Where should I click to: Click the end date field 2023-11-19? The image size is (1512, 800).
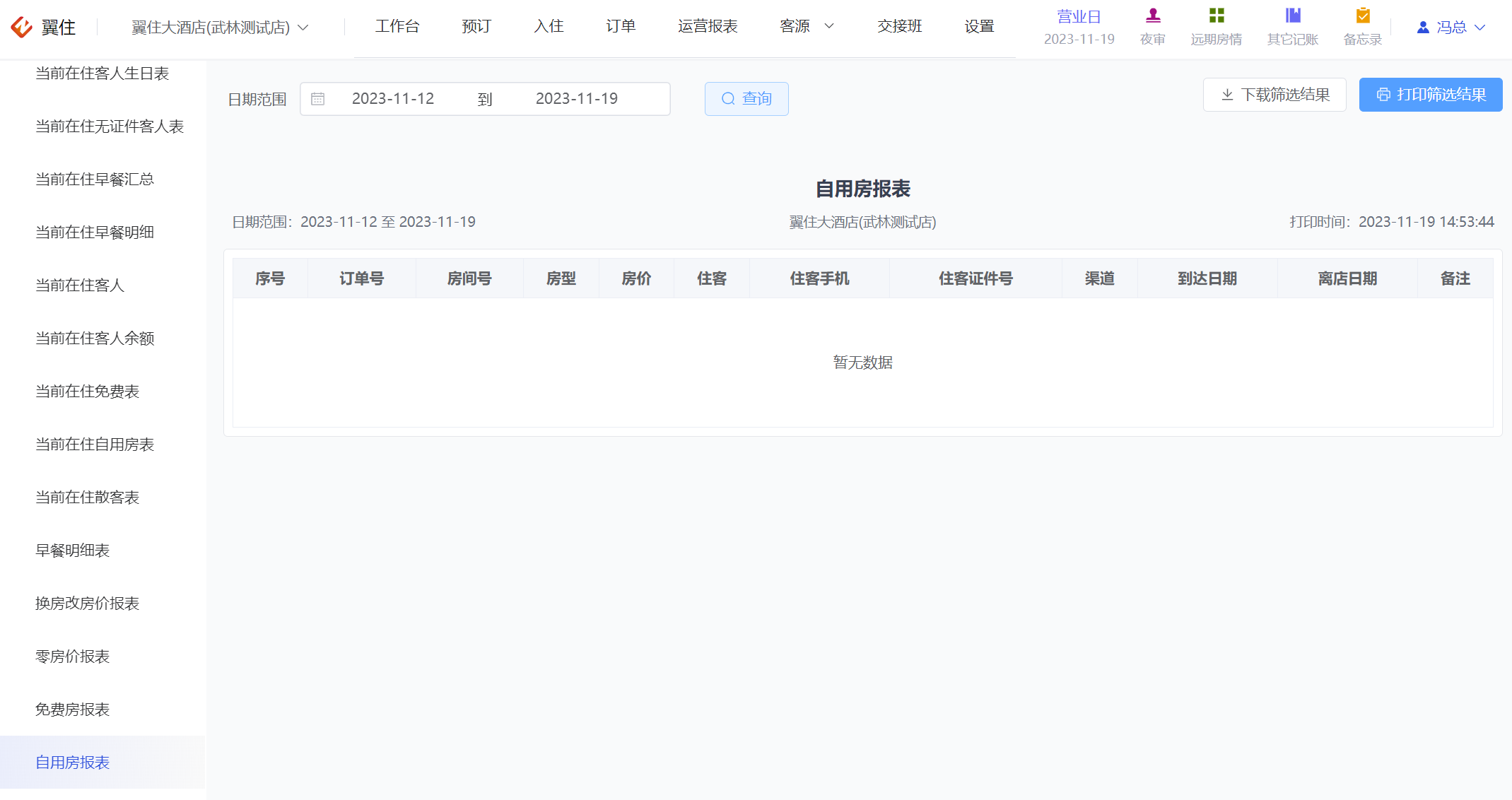[x=577, y=99]
